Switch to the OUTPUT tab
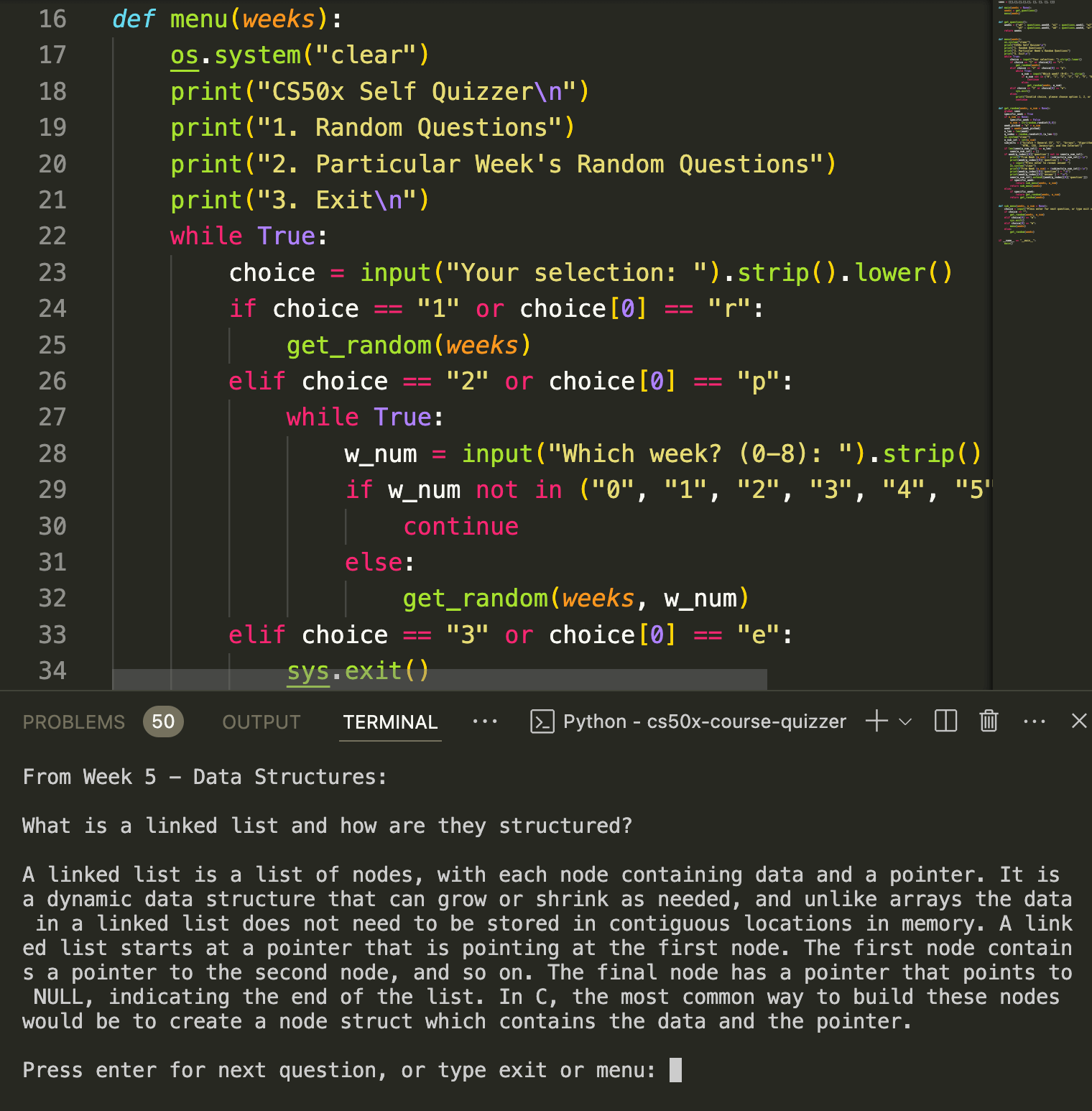 pos(261,722)
